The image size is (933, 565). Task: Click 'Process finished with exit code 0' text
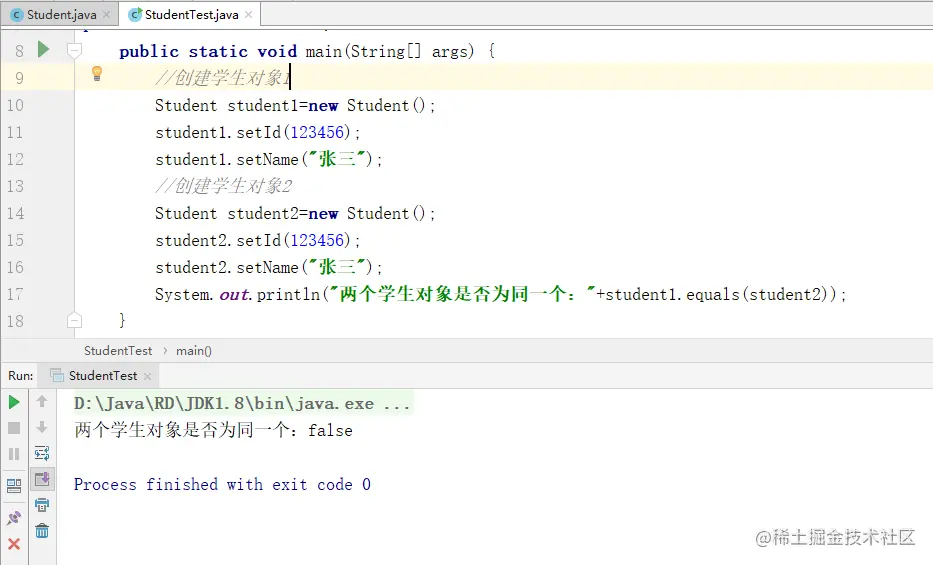coord(222,485)
